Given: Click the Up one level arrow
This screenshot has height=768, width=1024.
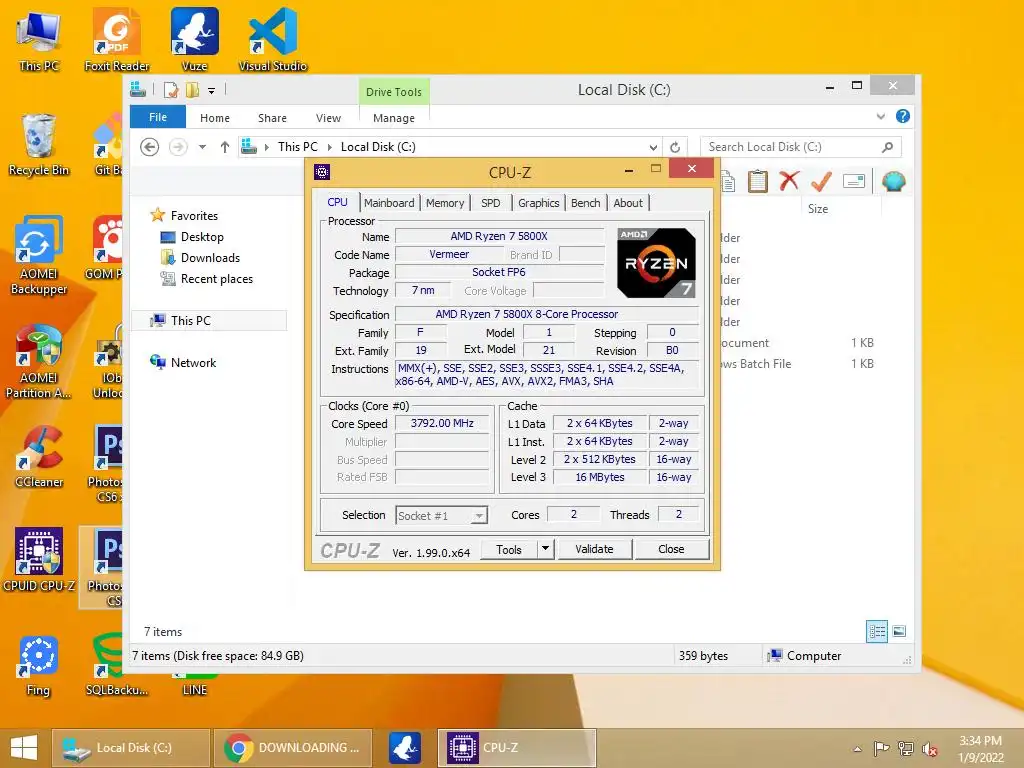Looking at the screenshot, I should tap(225, 147).
